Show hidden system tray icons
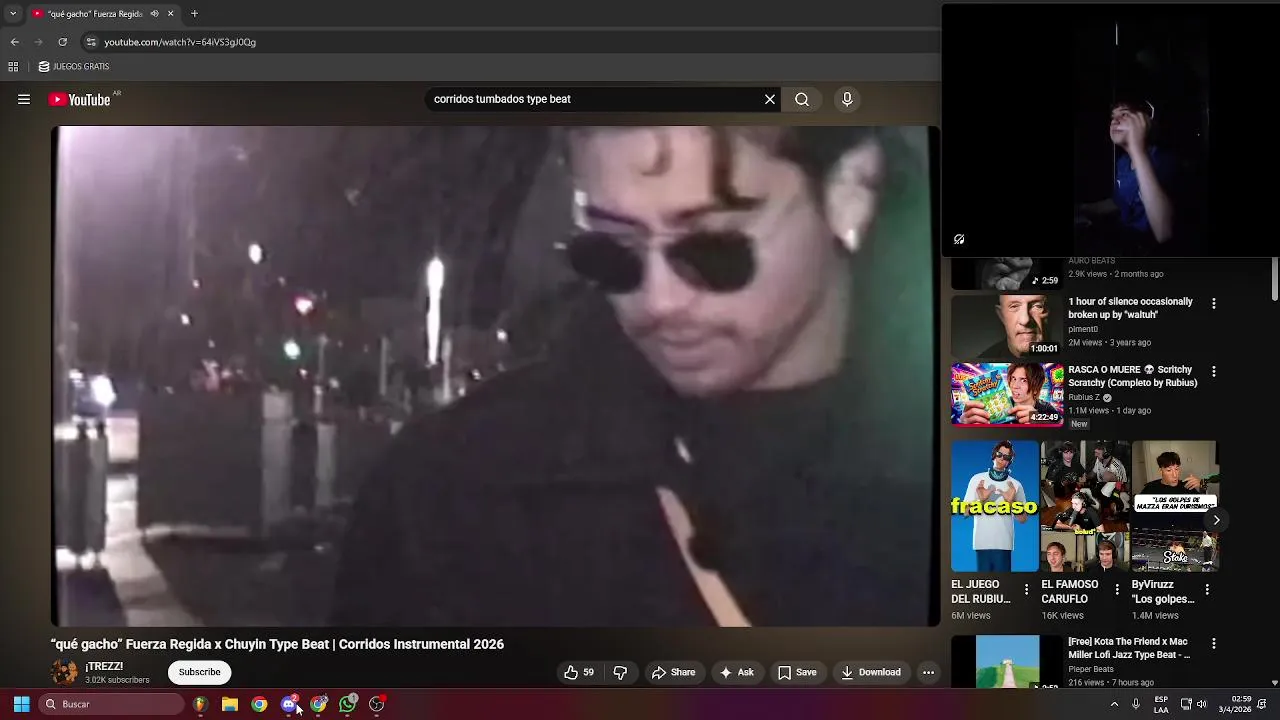 [x=1114, y=704]
